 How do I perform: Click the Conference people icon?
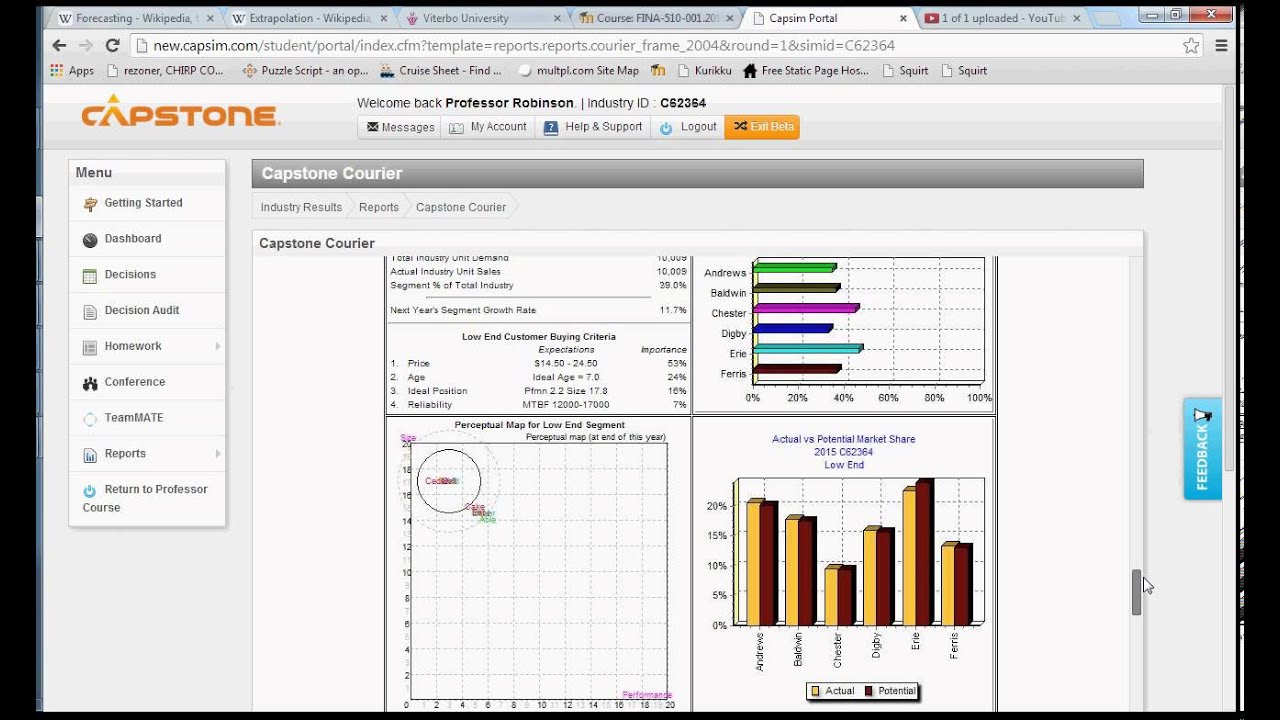coord(90,383)
